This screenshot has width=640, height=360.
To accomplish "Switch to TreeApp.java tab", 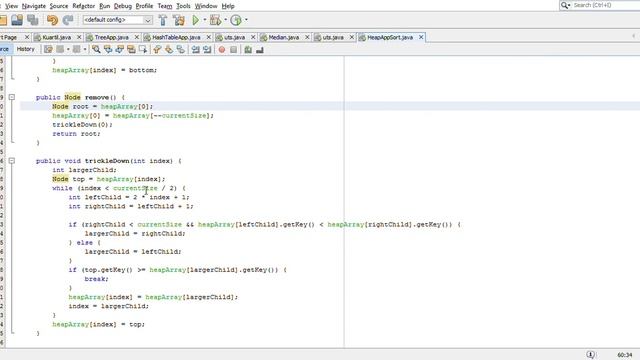I will 111,37.
